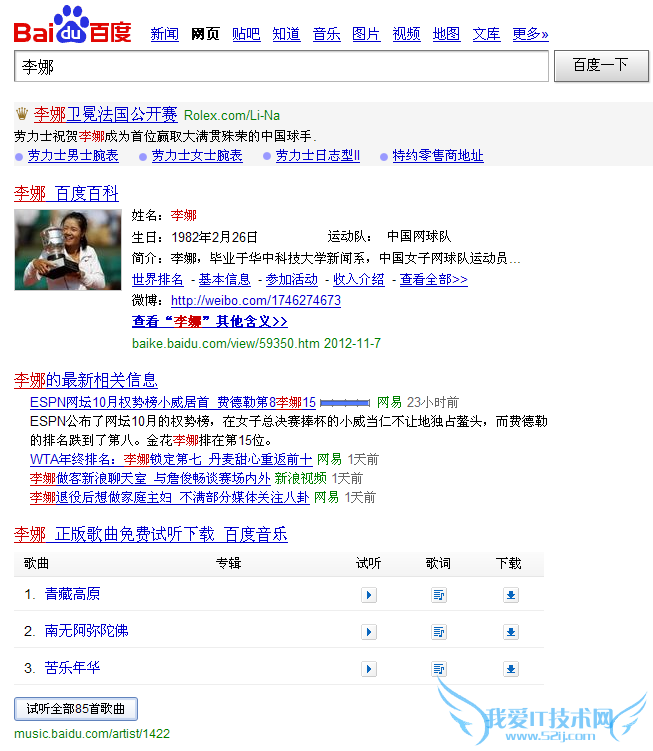Switch to the 贴吧 tab

pyautogui.click(x=246, y=34)
